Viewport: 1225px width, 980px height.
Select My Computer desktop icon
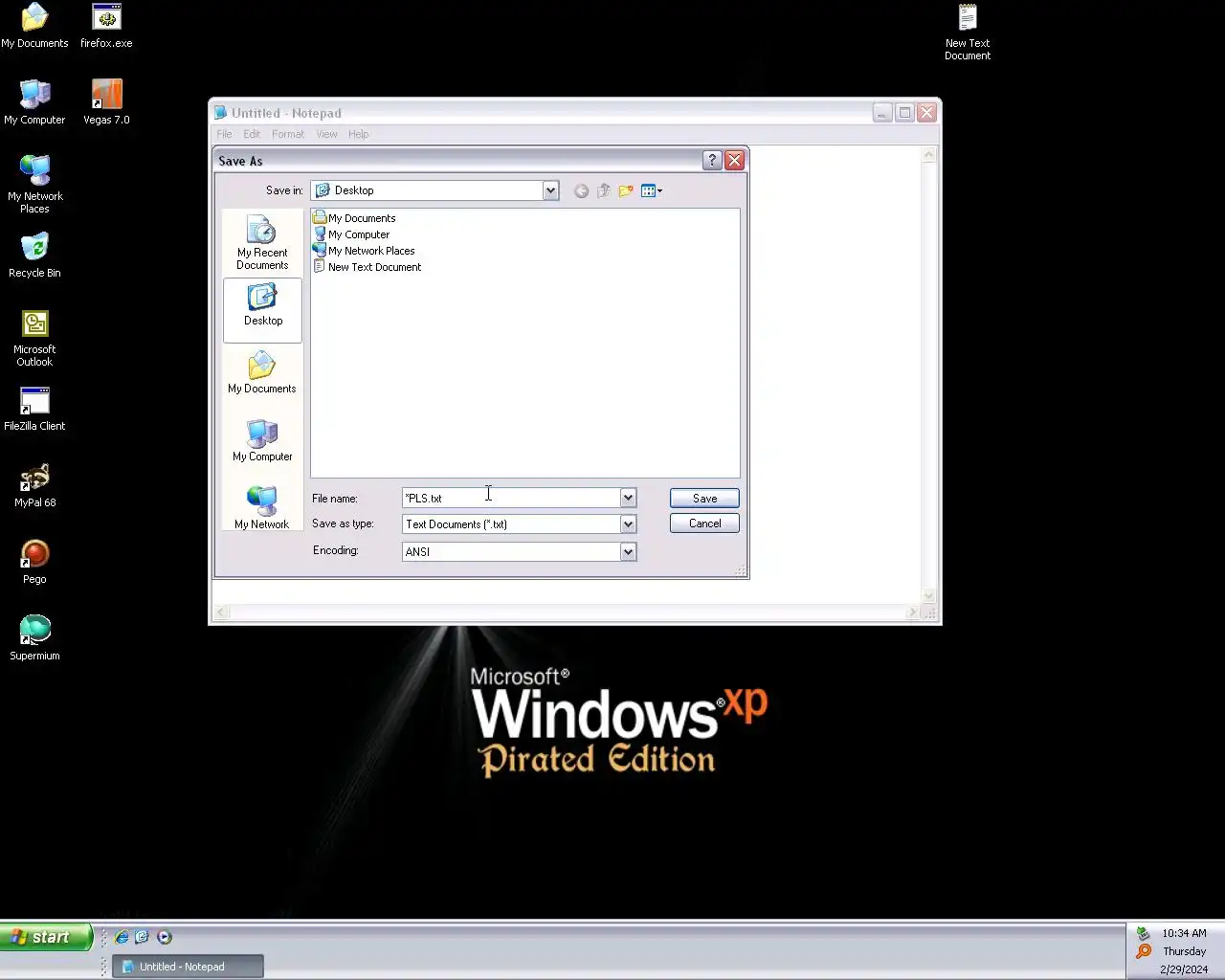[34, 102]
